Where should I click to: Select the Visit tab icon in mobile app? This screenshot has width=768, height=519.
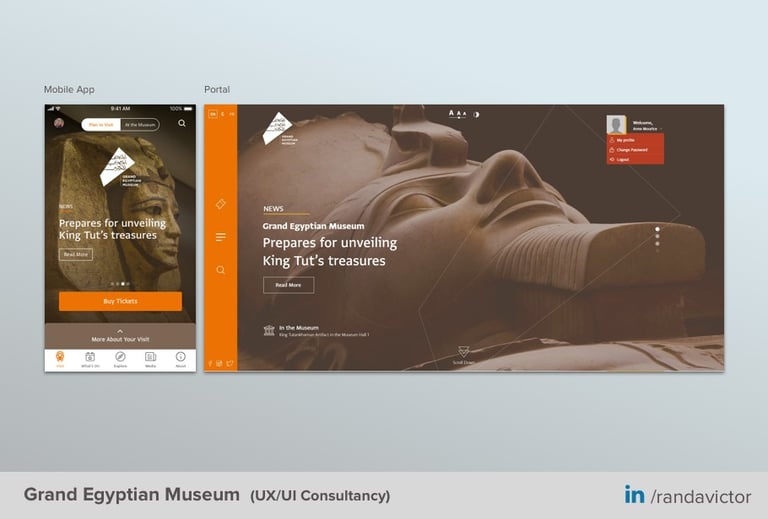pyautogui.click(x=60, y=356)
